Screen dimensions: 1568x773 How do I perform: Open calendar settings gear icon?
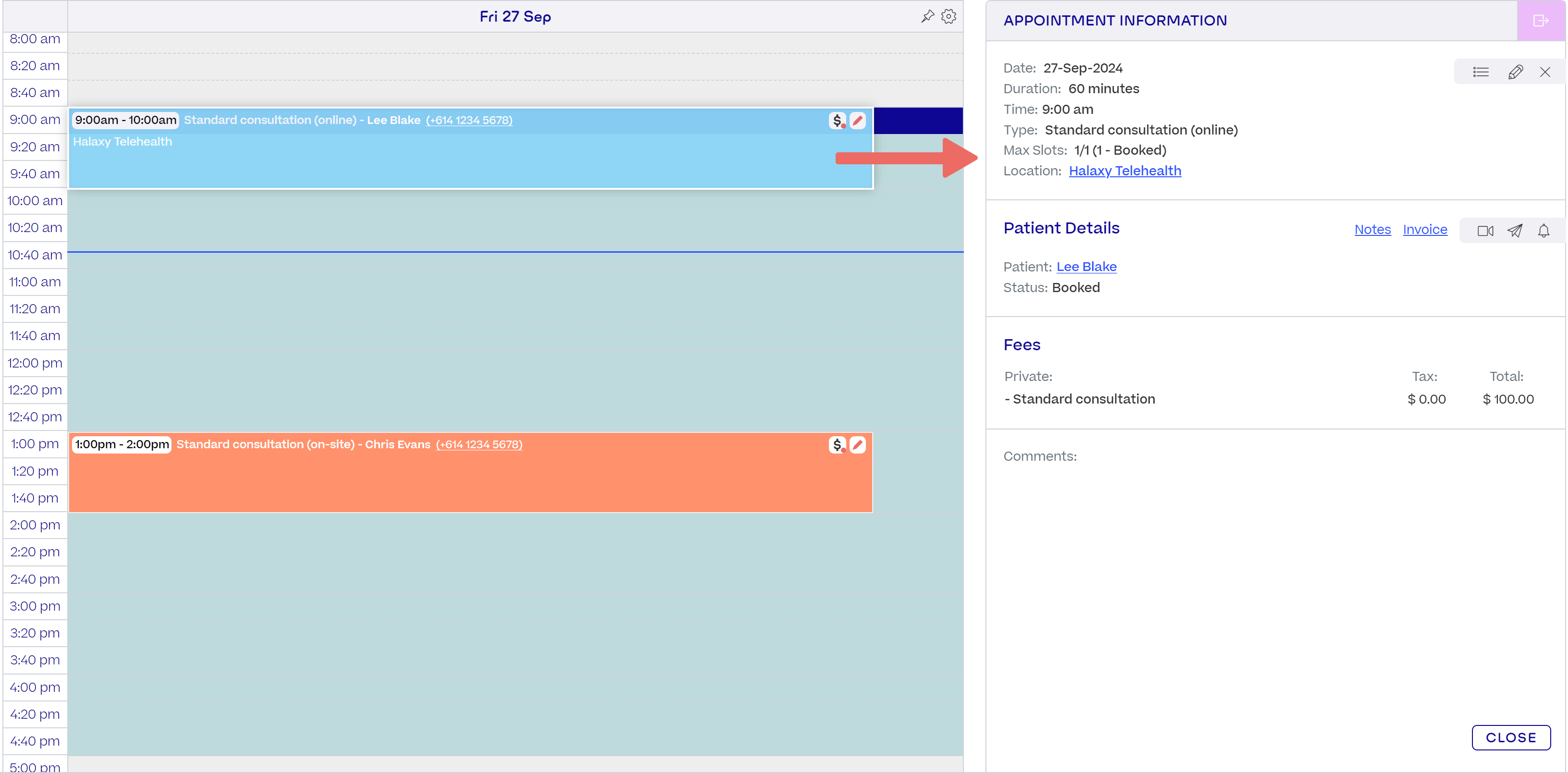948,16
